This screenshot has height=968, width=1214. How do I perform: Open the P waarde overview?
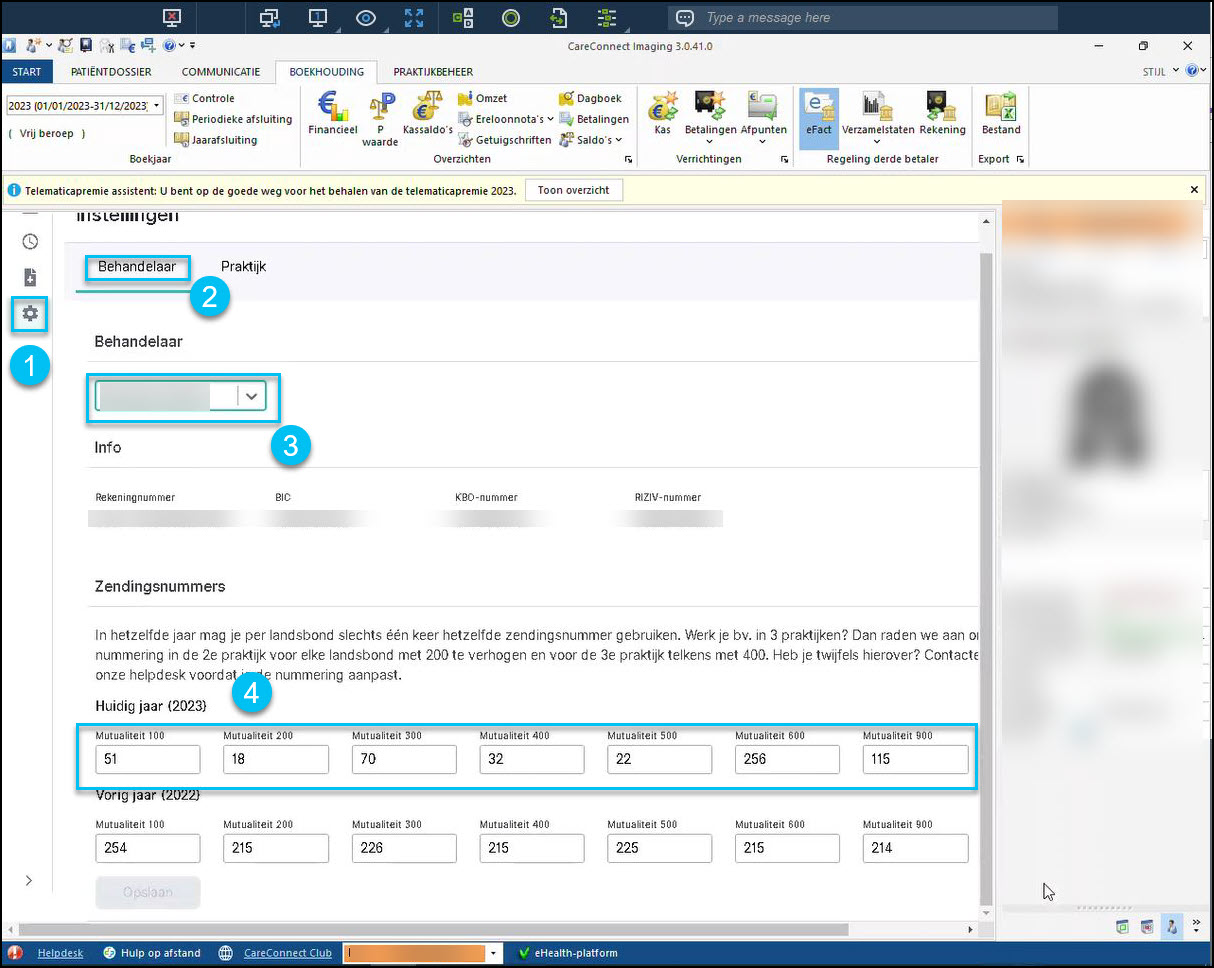[380, 119]
